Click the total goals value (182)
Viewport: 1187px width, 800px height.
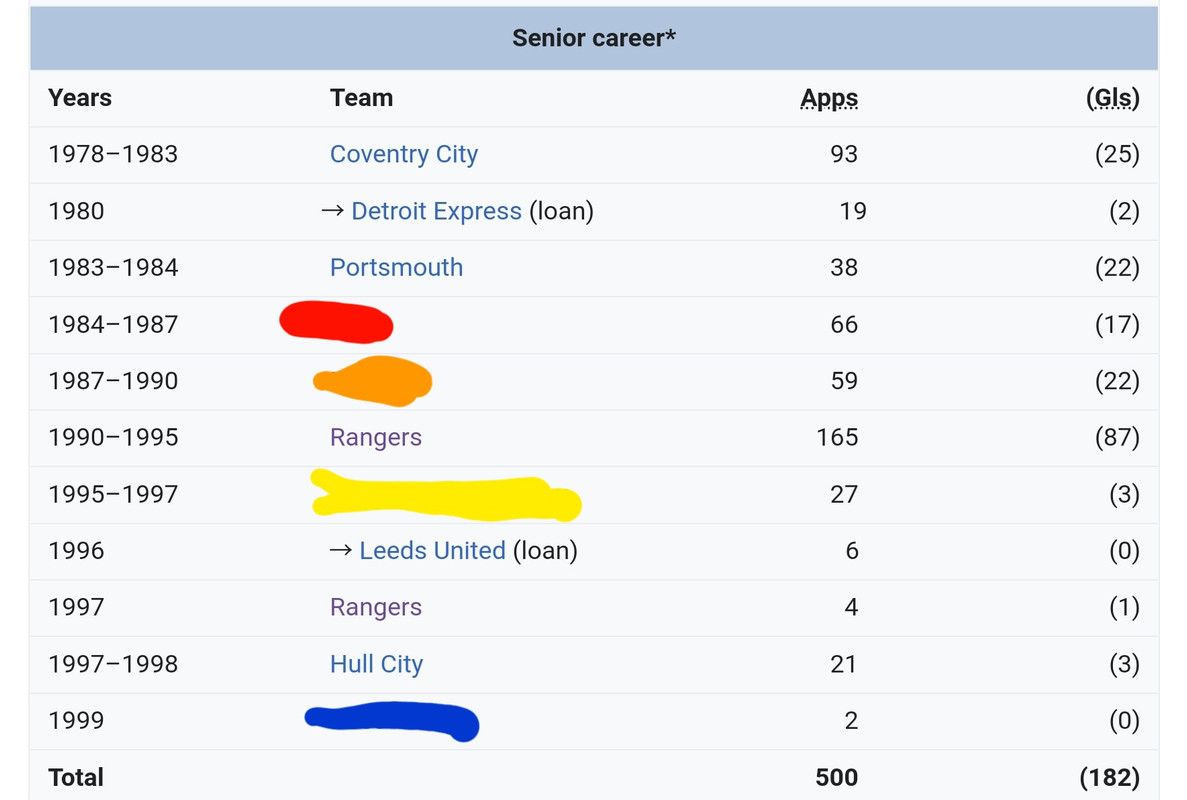pos(1110,777)
